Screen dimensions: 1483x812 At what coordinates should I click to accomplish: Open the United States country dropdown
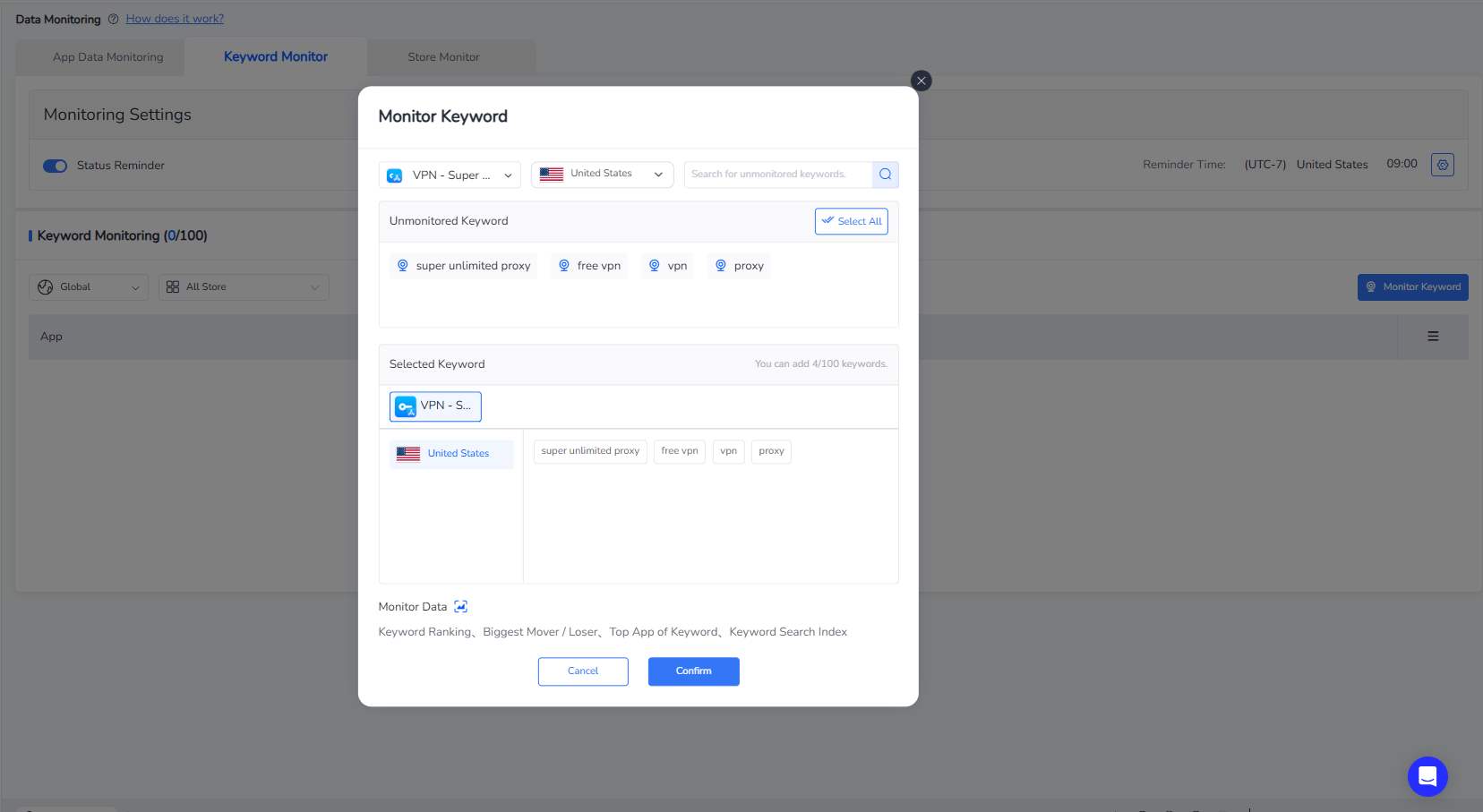pos(602,175)
